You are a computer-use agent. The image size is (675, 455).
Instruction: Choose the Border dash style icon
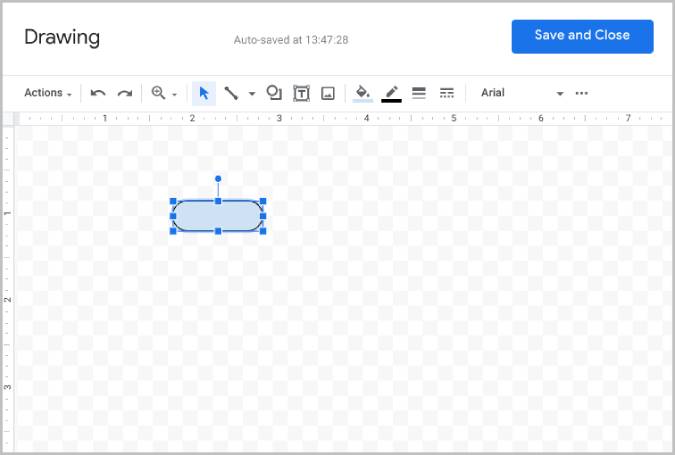pos(447,93)
